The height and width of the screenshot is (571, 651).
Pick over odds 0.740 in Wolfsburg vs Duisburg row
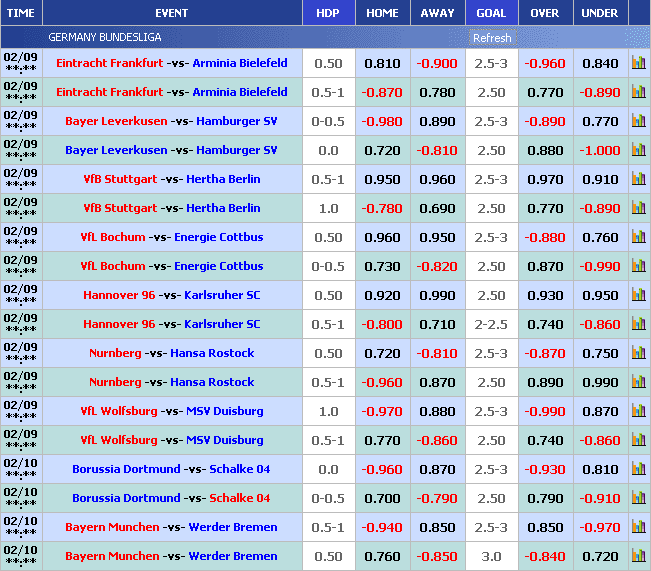point(545,440)
